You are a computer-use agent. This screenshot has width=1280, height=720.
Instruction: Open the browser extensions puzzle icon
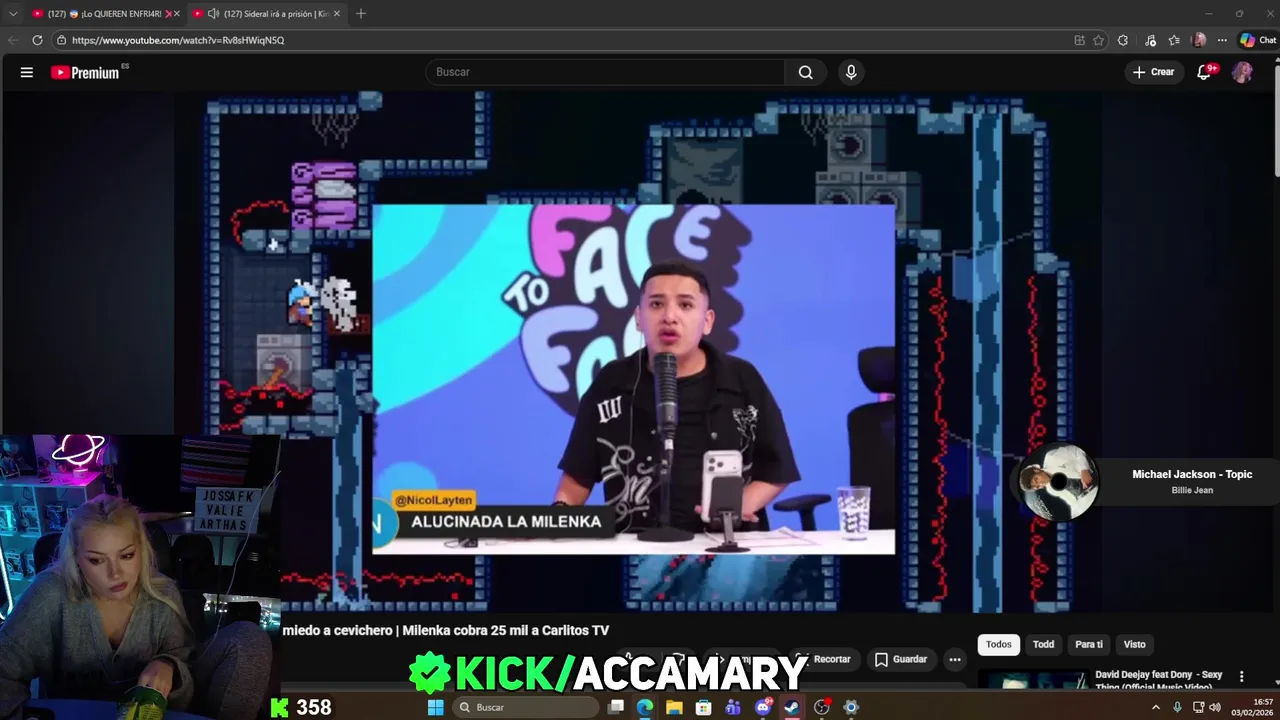click(x=1123, y=40)
